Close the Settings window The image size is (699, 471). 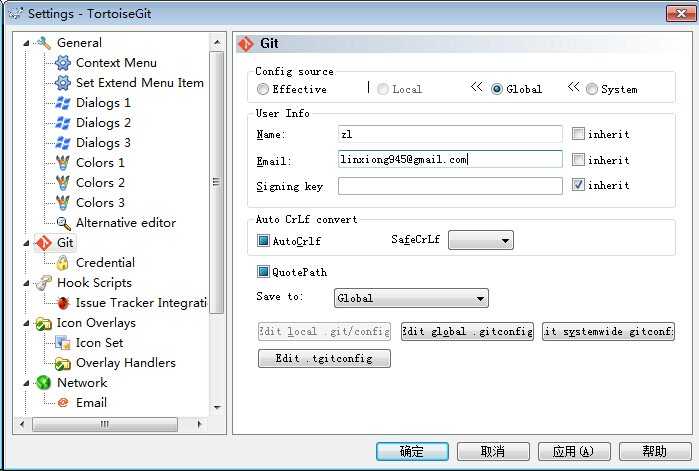pyautogui.click(x=680, y=13)
